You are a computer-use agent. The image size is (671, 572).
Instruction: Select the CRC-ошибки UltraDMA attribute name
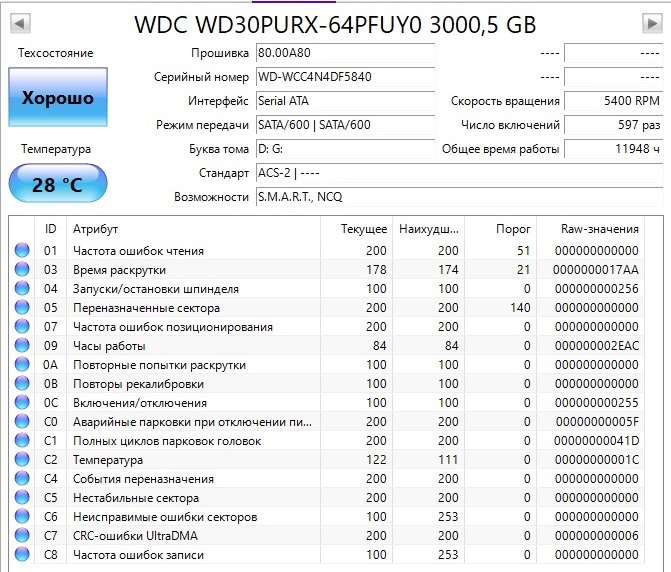click(135, 536)
